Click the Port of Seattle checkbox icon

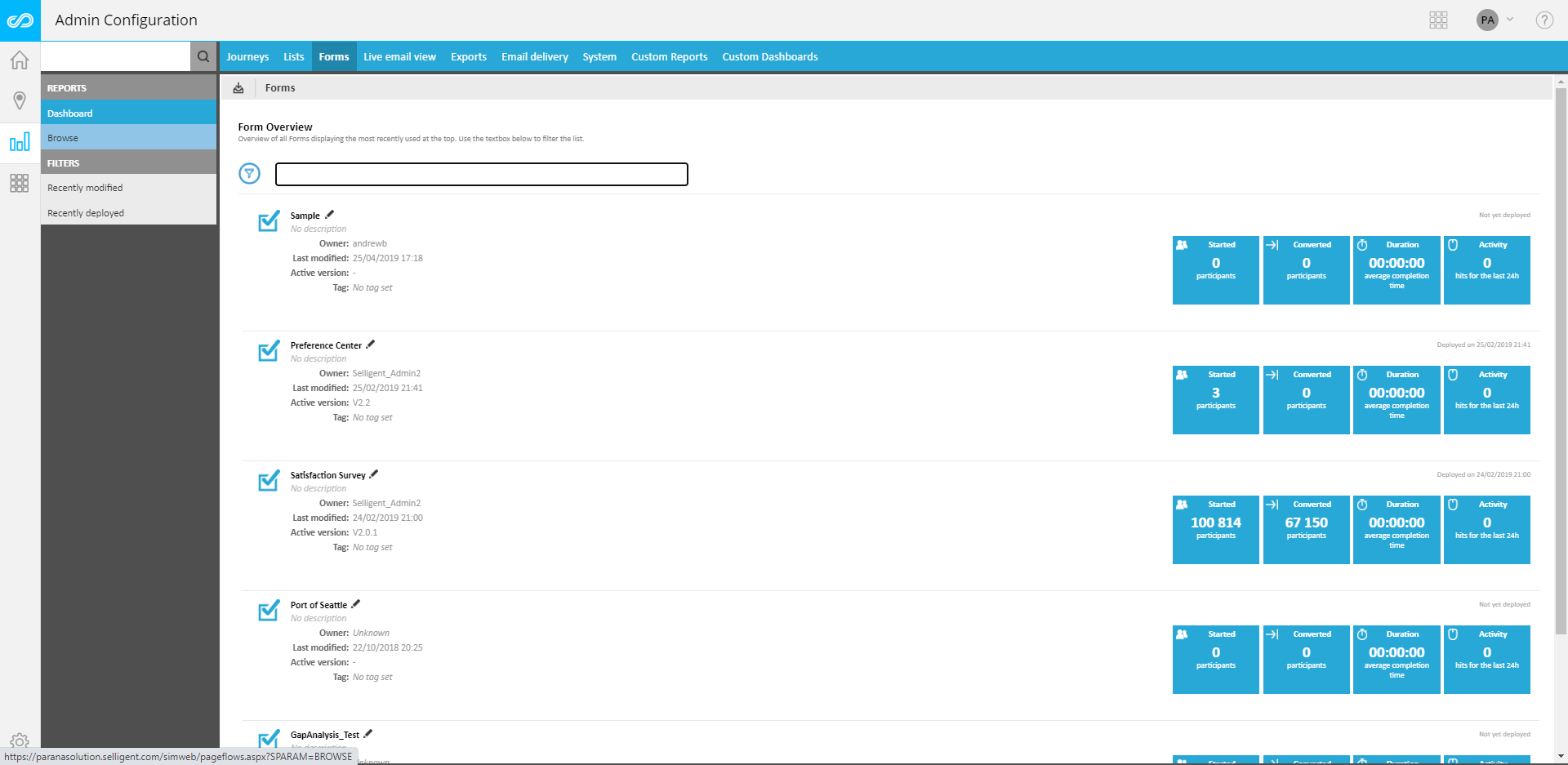269,612
